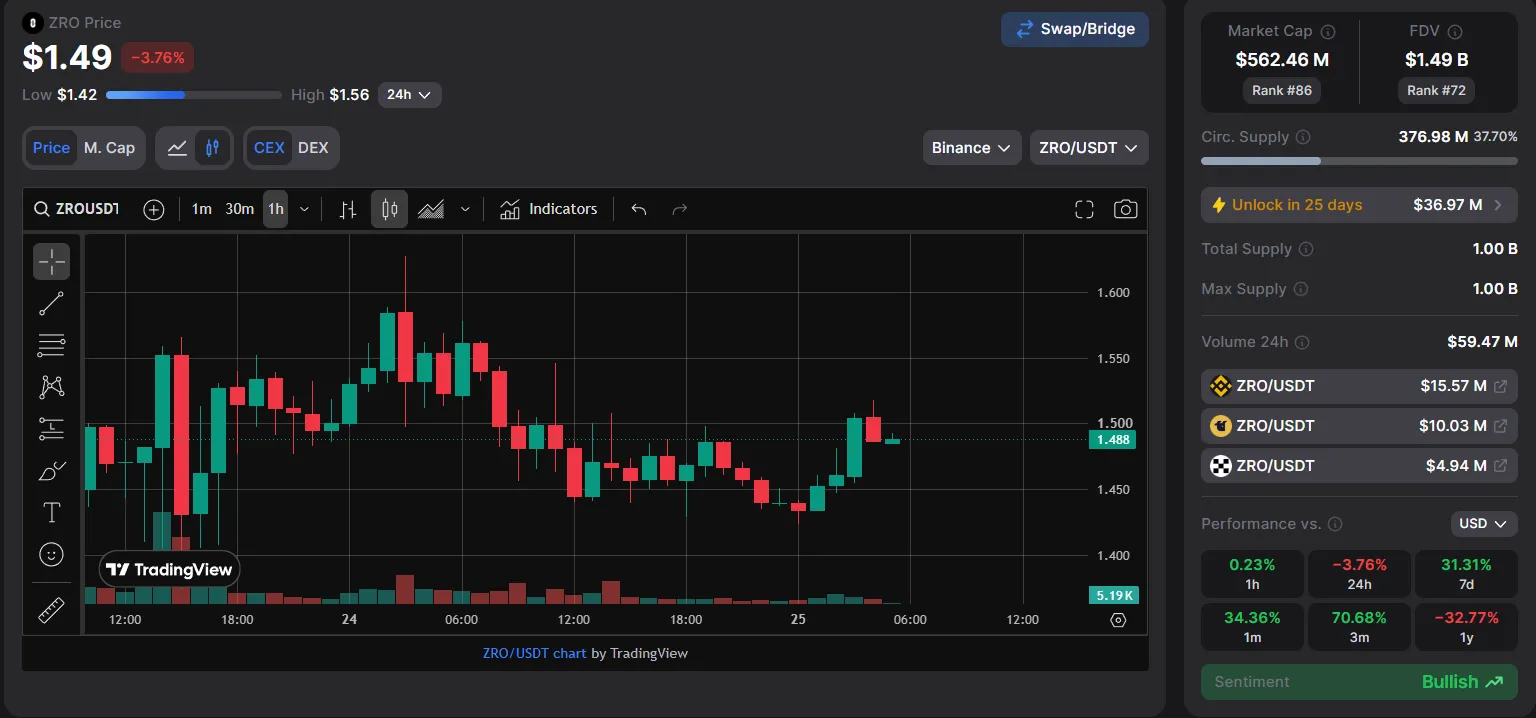Image resolution: width=1536 pixels, height=718 pixels.
Task: Click the ZROUSDT symbol search field
Action: [77, 209]
